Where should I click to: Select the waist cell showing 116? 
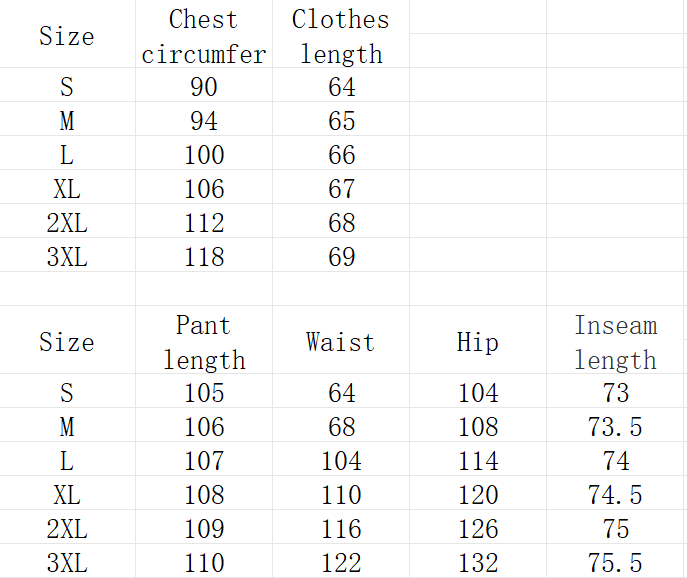pyautogui.click(x=341, y=529)
